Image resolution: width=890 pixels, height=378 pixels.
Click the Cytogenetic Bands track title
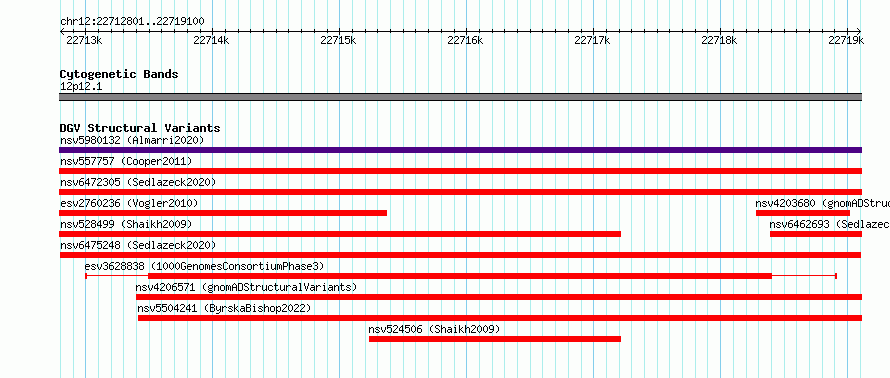coord(119,74)
